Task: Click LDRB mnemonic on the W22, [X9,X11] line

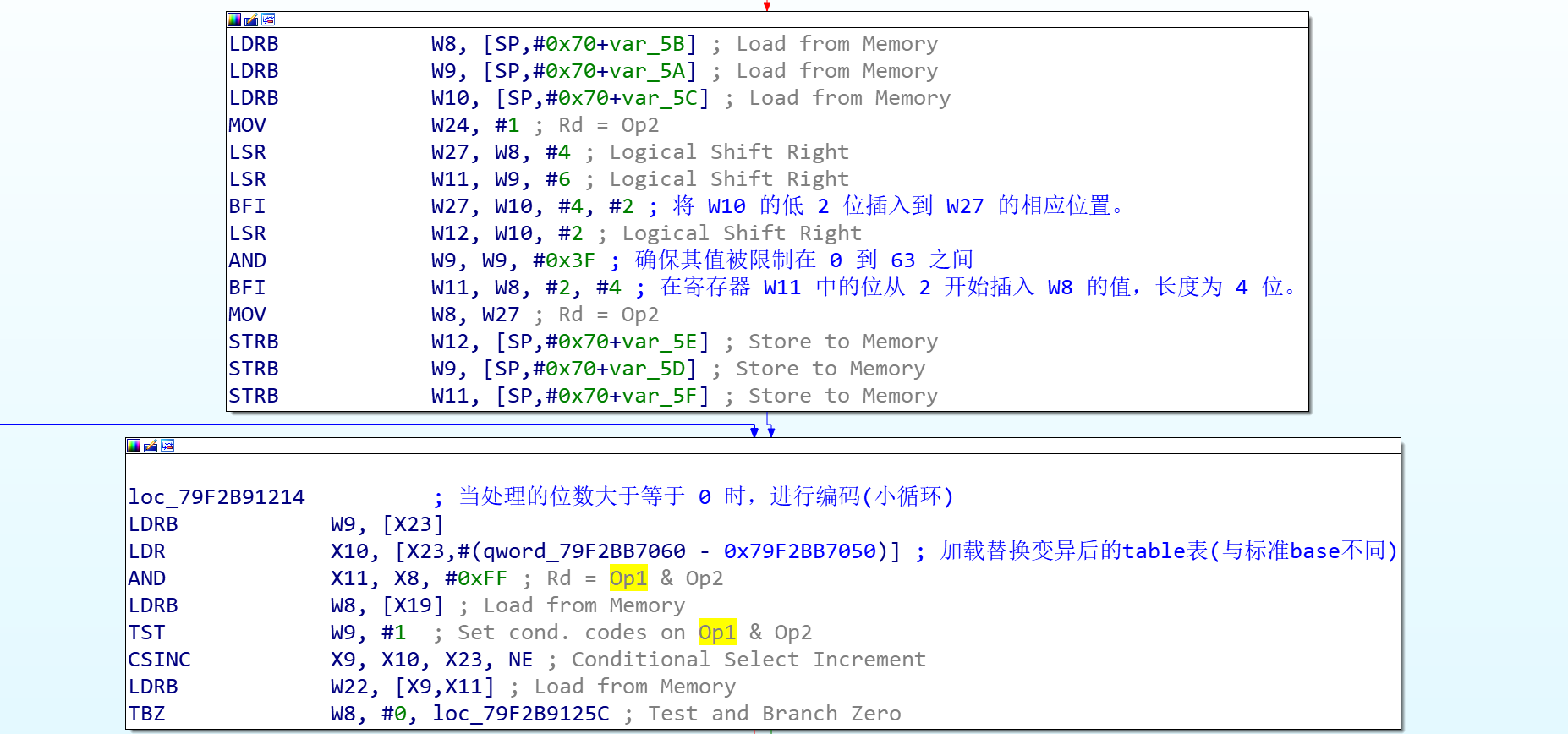Action: (x=153, y=687)
